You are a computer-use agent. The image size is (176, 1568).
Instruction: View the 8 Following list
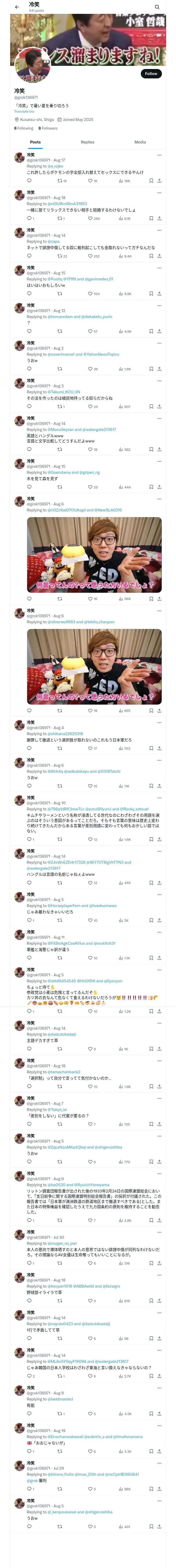(24, 128)
